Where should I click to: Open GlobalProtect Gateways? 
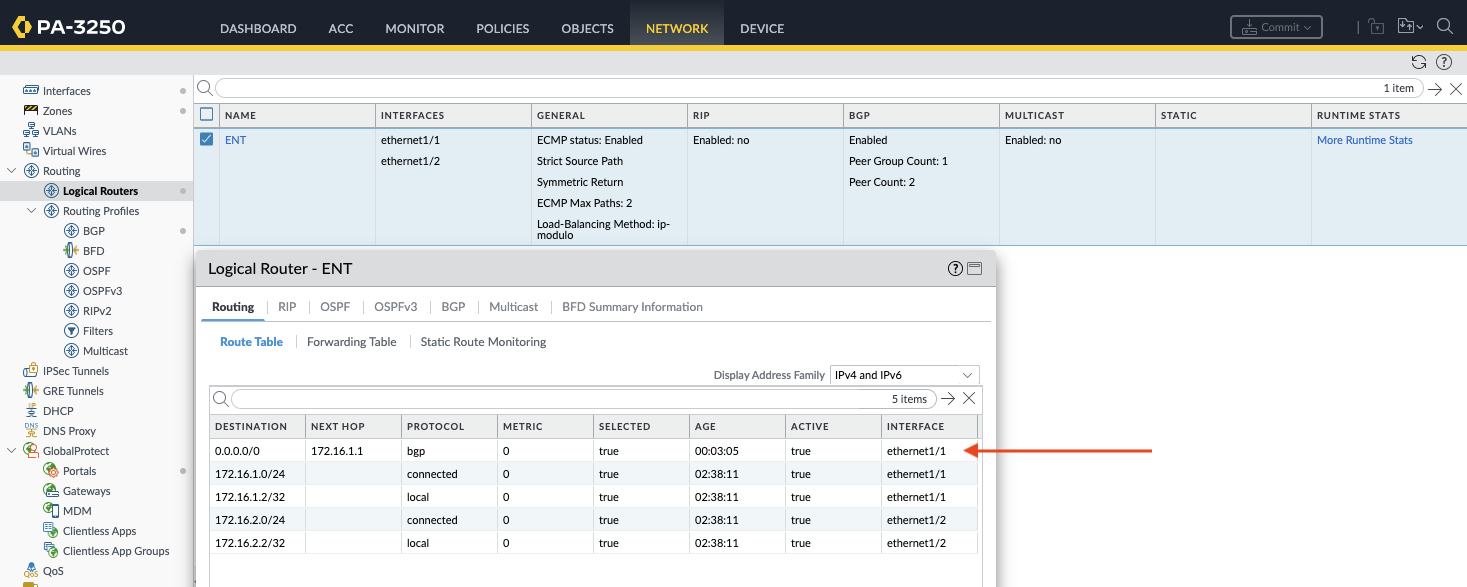[x=86, y=491]
